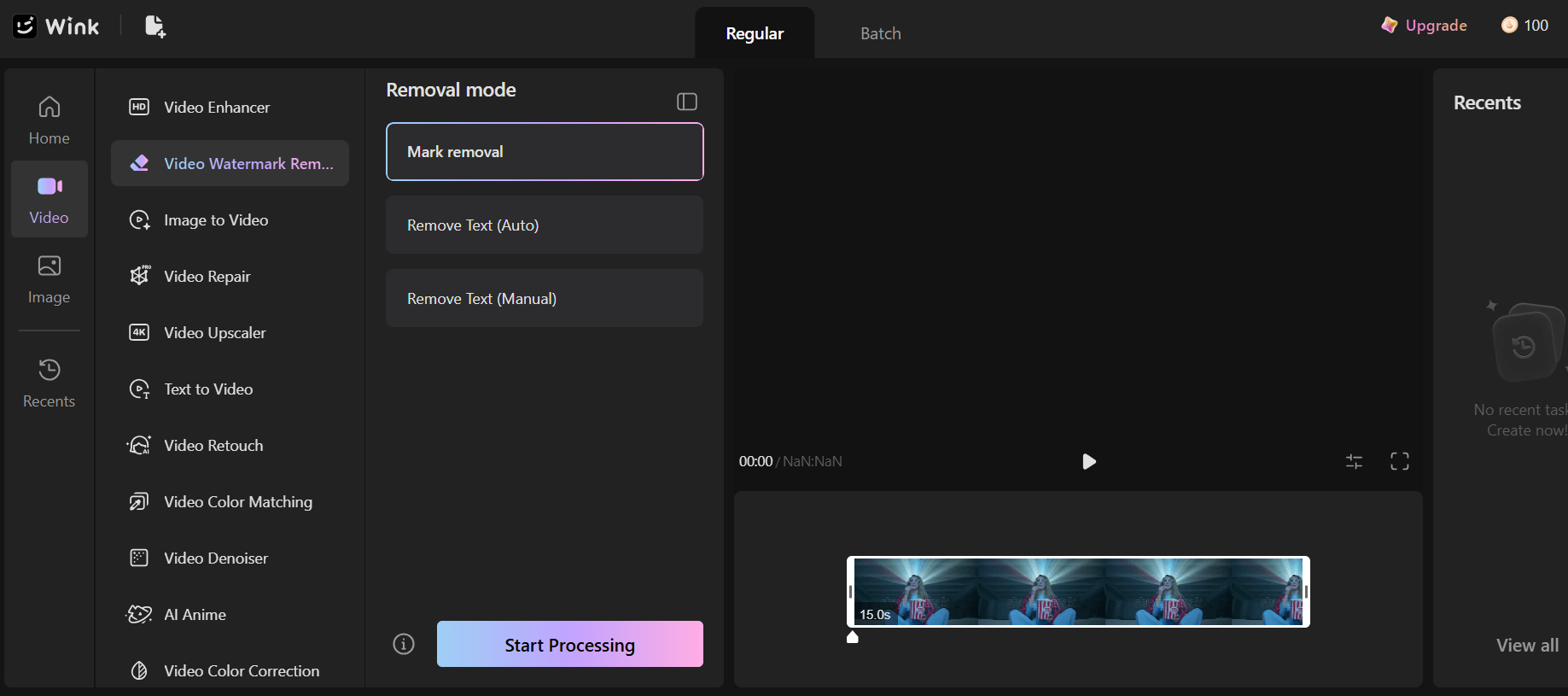Viewport: 1568px width, 696px height.
Task: Click the Video Watermark Remover eraser icon
Action: click(139, 163)
